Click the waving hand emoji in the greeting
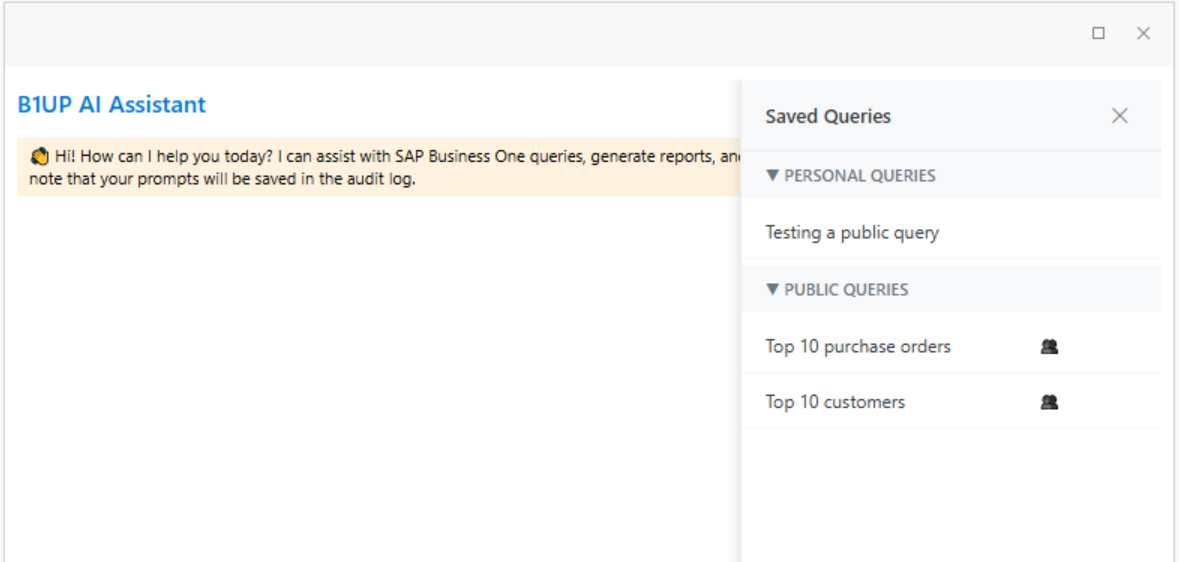 coord(40,157)
